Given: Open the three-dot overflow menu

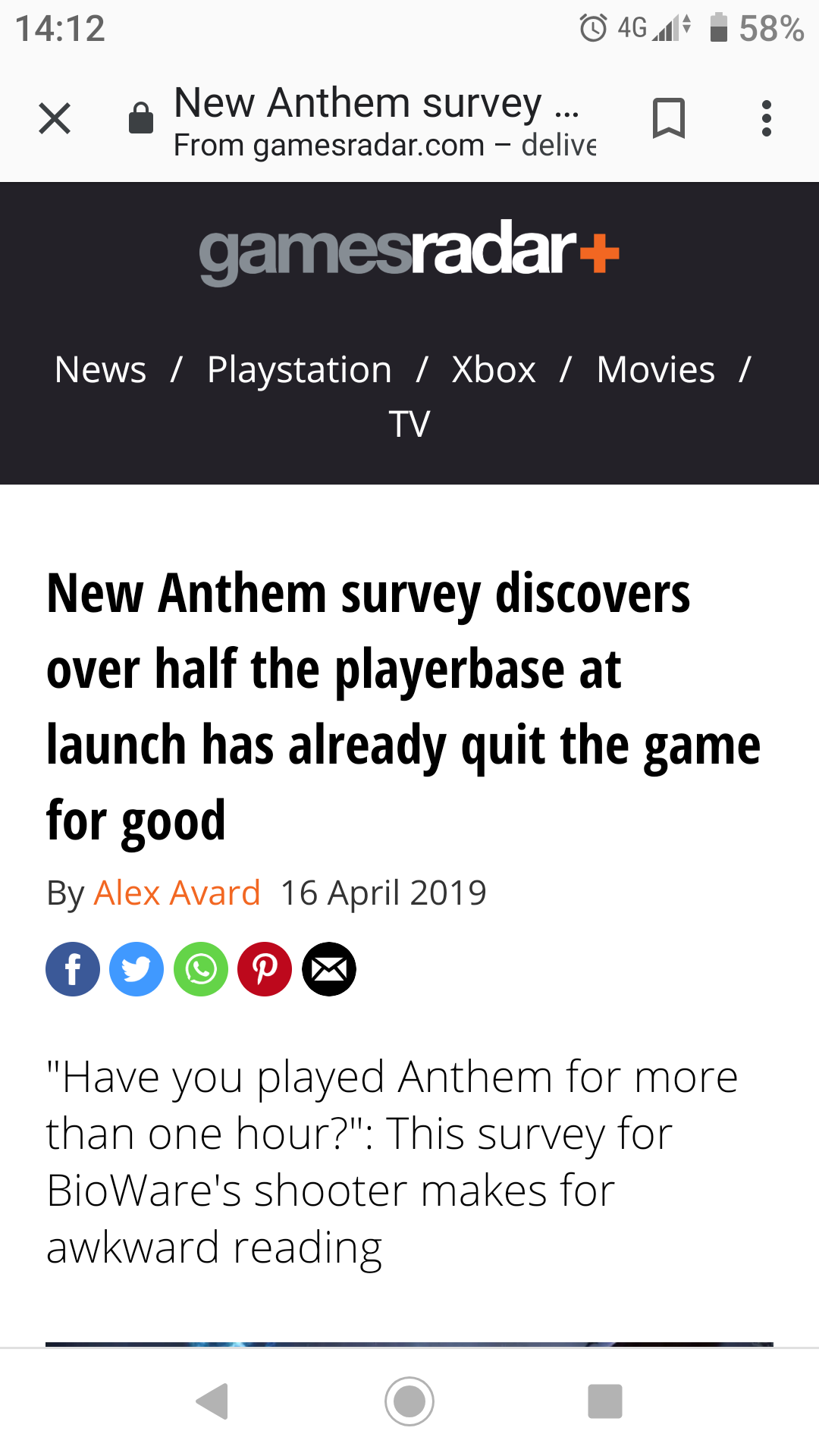Looking at the screenshot, I should click(x=767, y=119).
